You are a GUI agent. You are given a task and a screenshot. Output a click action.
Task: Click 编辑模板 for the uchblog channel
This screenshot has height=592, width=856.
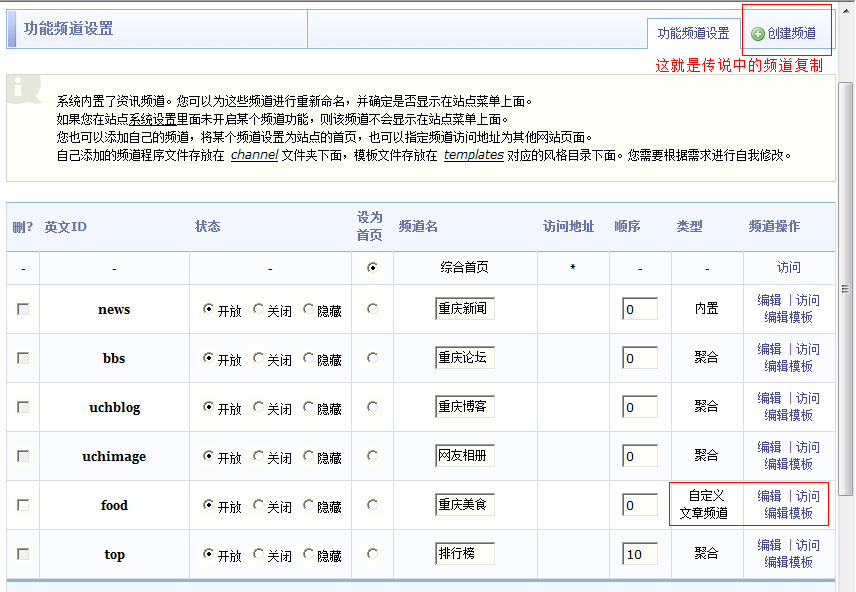click(788, 416)
